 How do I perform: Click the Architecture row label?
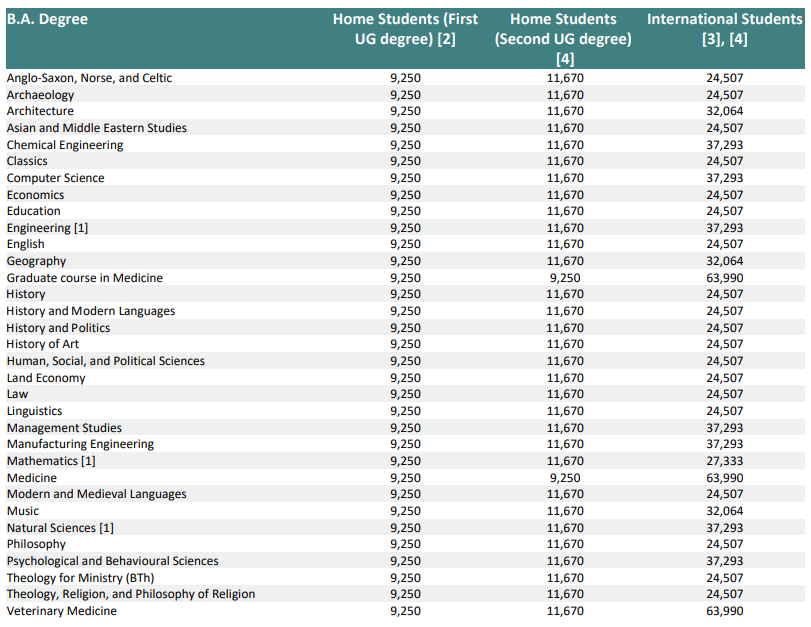[x=40, y=111]
